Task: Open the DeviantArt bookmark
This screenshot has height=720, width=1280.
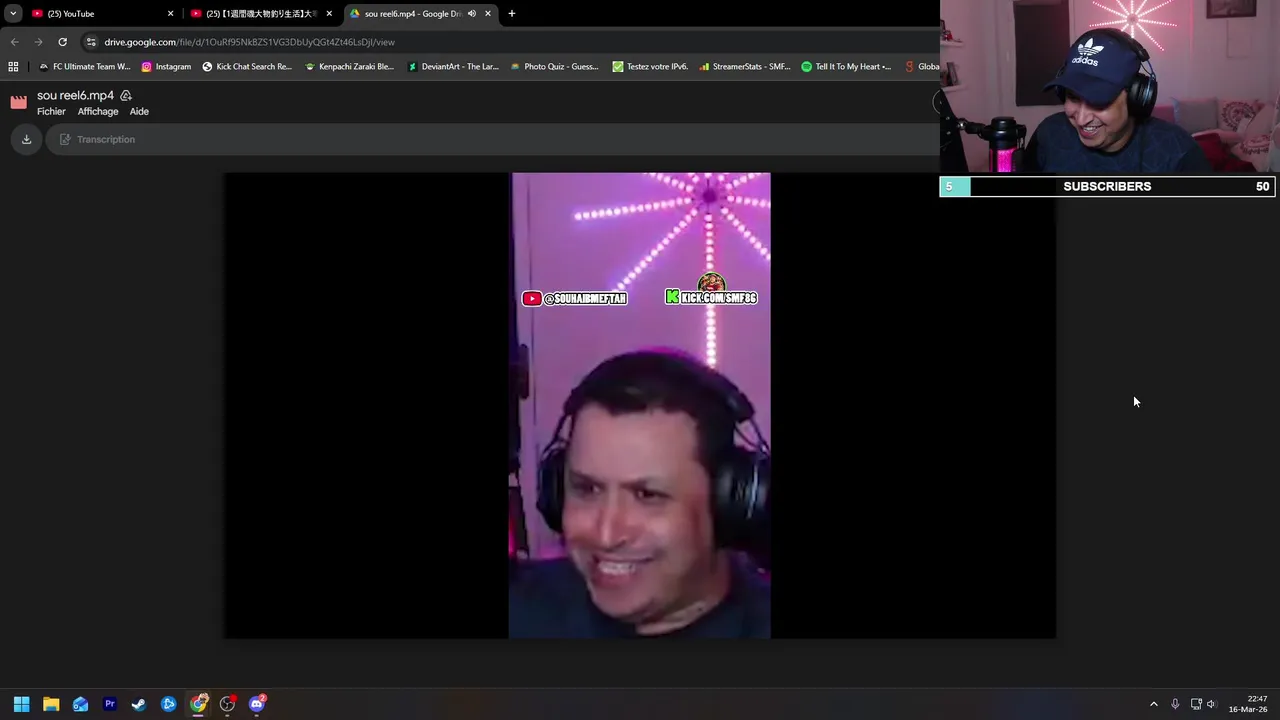Action: coord(452,66)
